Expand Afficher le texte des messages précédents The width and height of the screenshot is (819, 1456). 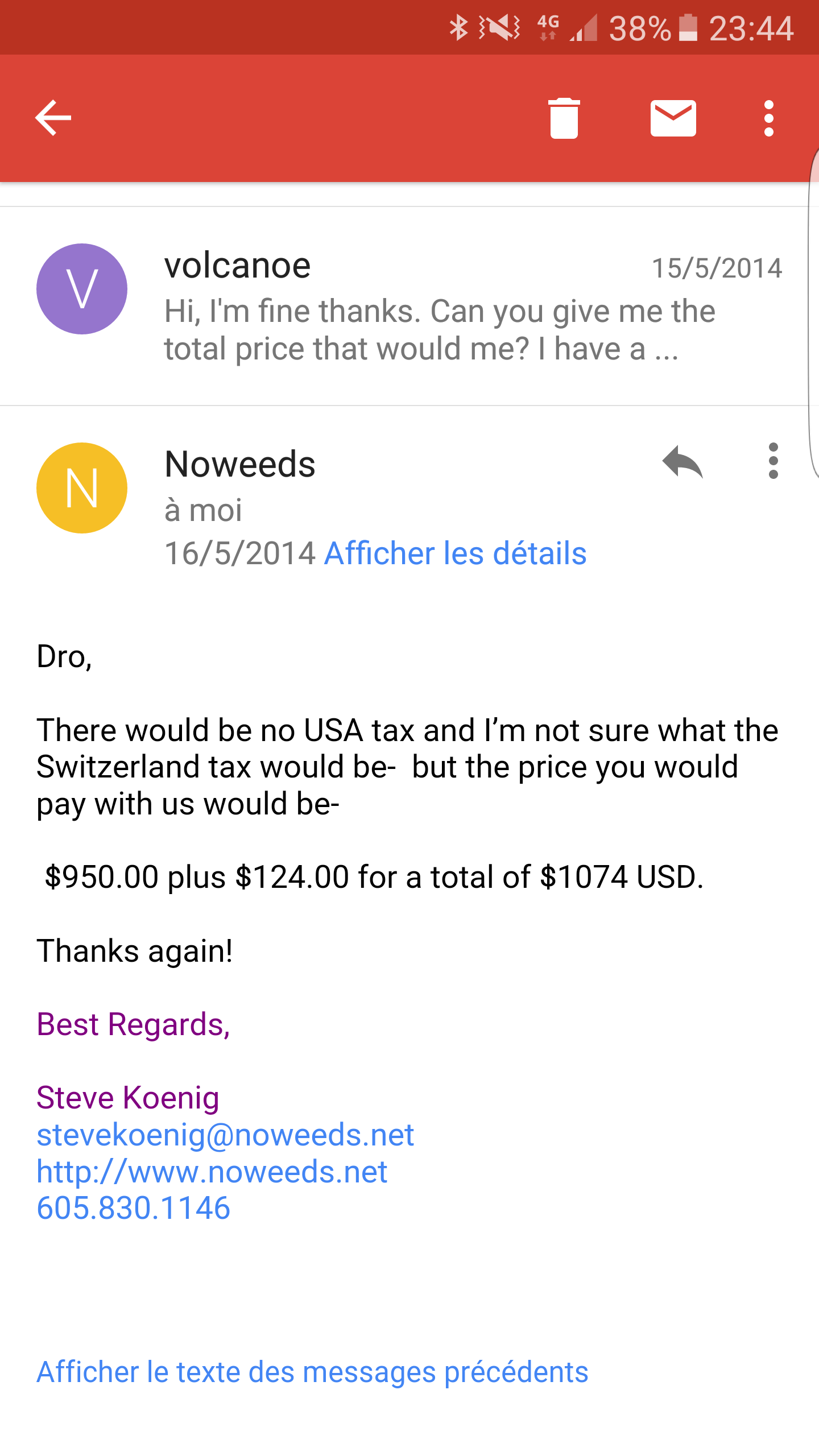pos(312,1371)
